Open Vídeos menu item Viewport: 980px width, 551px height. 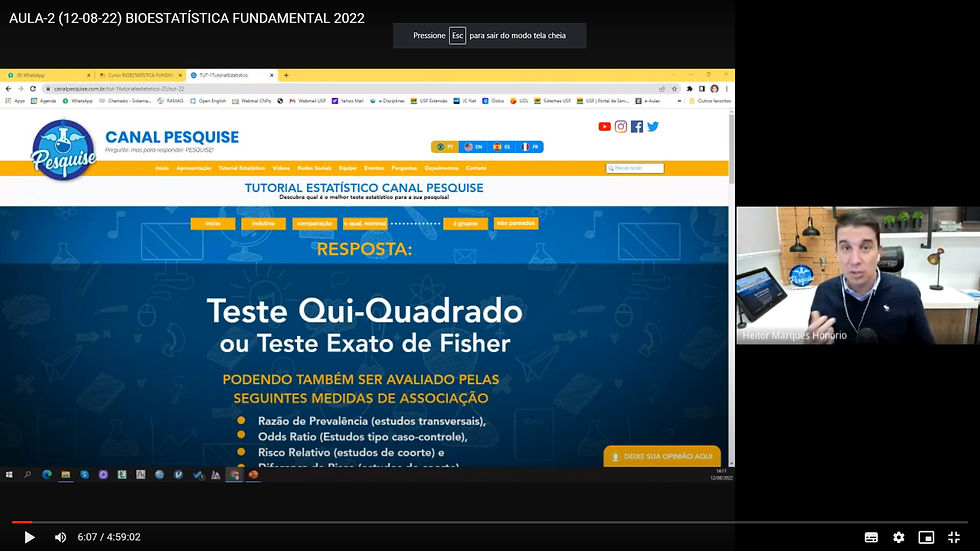[x=281, y=168]
